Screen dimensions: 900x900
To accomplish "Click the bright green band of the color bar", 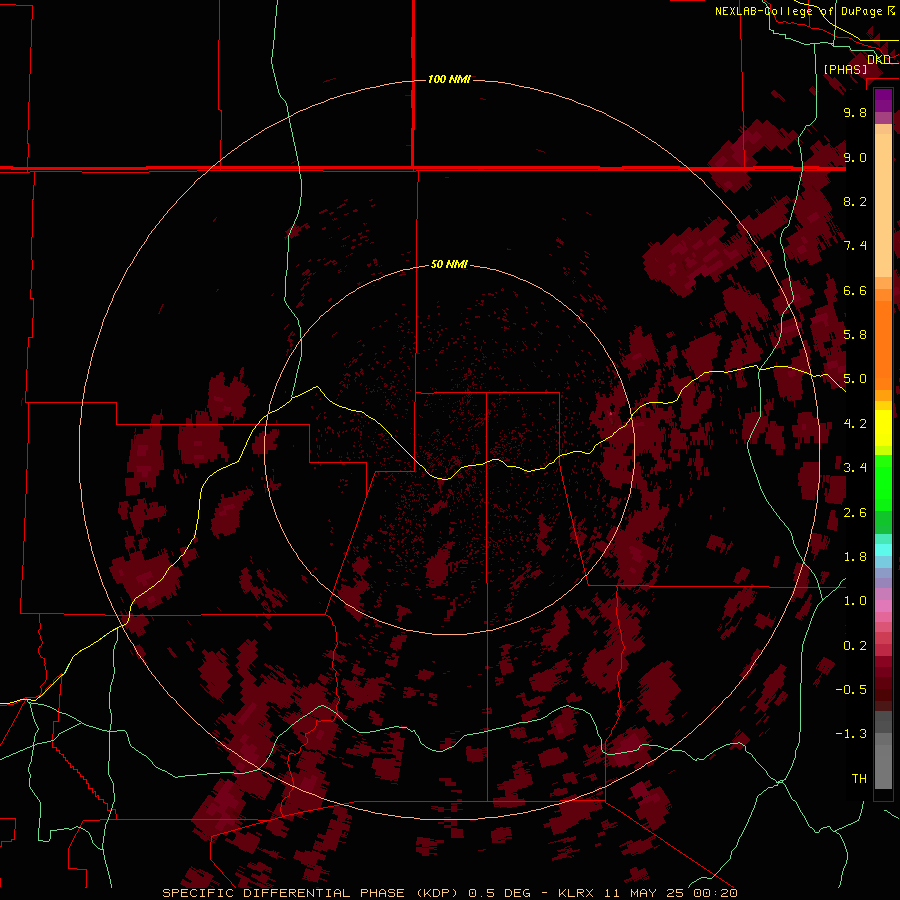I will point(883,482).
